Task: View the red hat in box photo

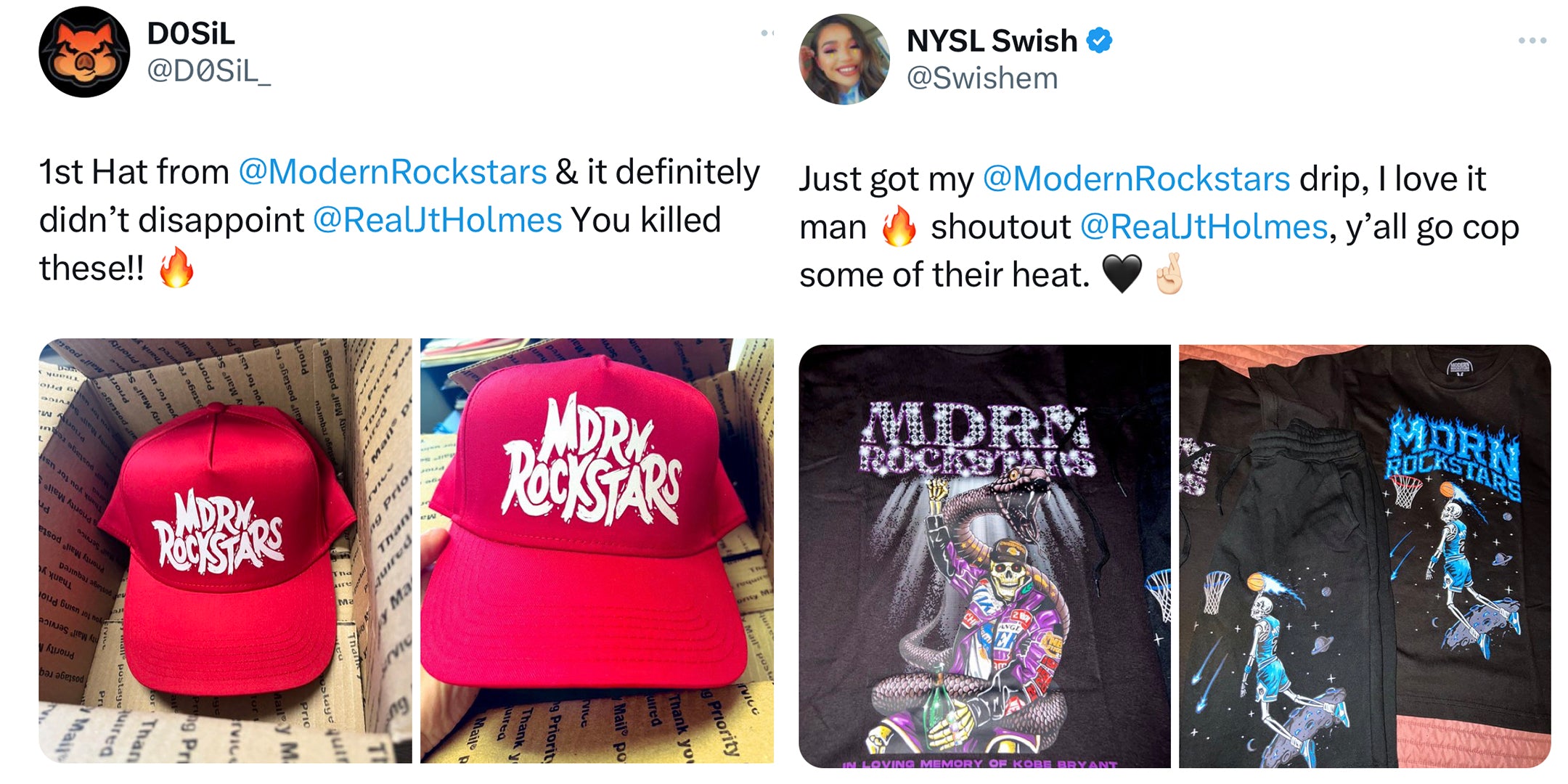Action: [x=225, y=550]
